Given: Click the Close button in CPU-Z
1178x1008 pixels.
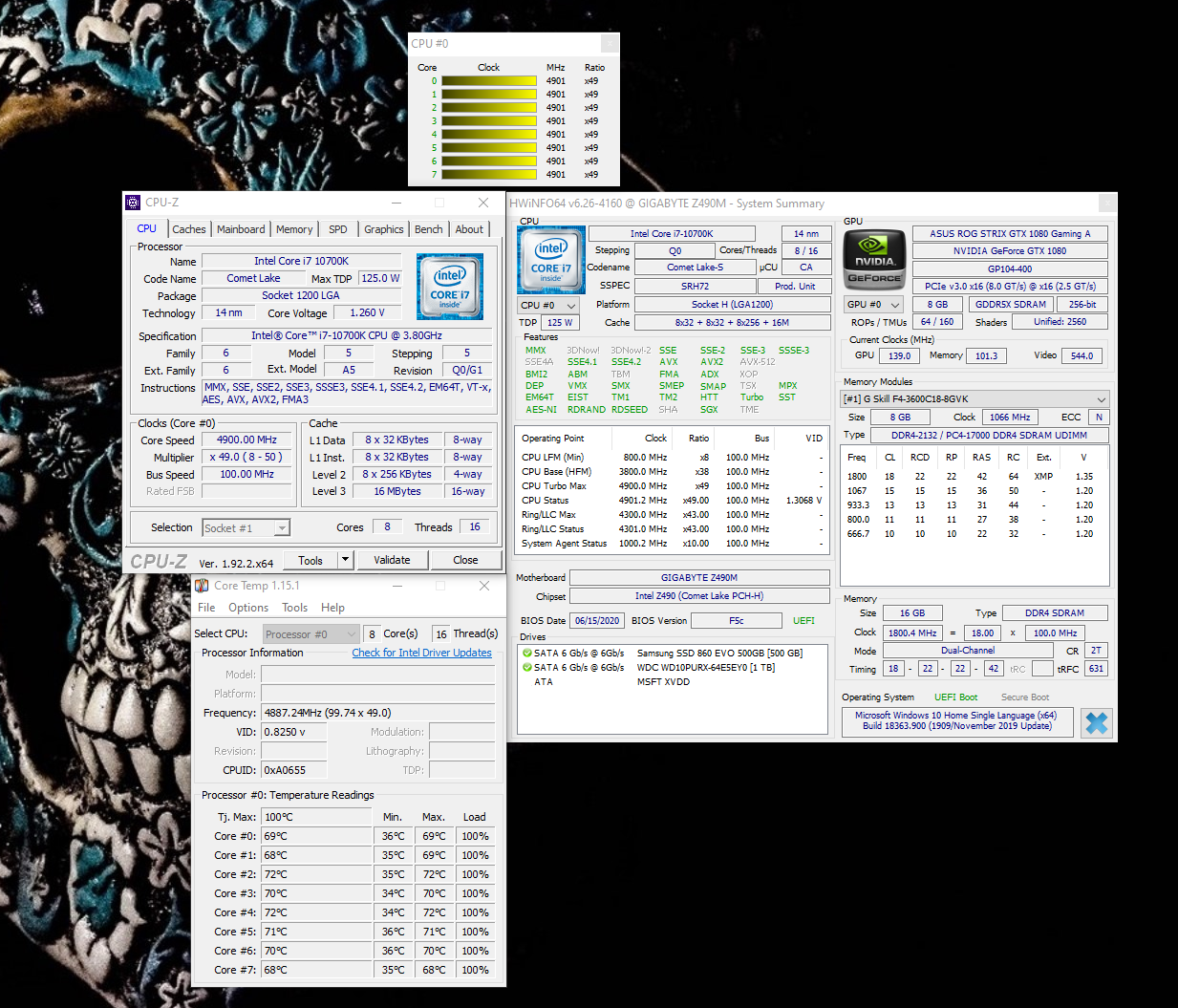Looking at the screenshot, I should [465, 561].
